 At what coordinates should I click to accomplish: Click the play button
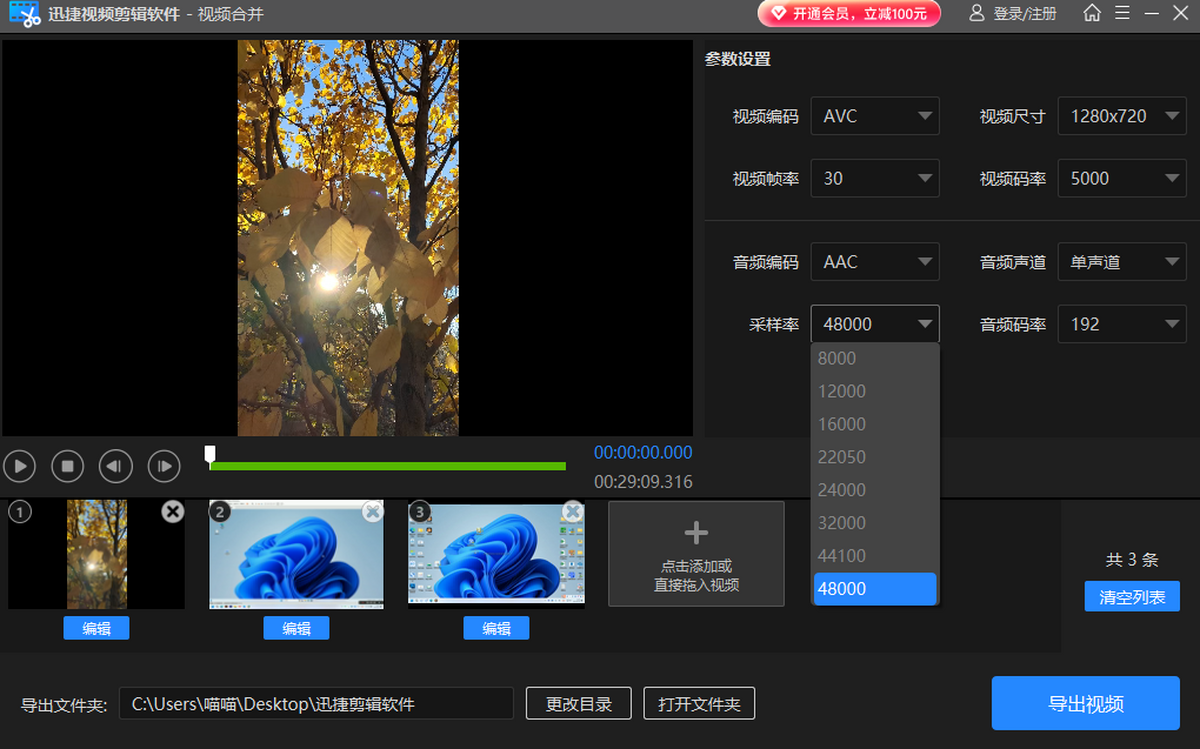(20, 466)
